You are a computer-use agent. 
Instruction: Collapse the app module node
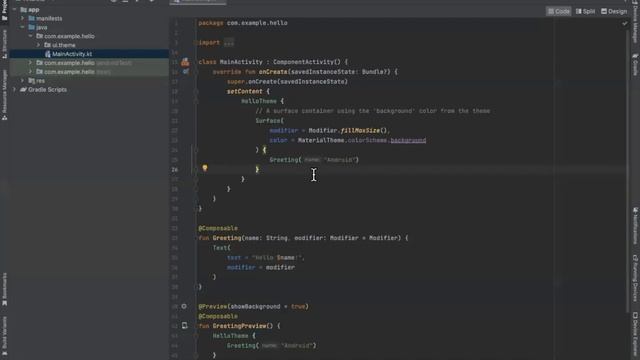pos(15,9)
